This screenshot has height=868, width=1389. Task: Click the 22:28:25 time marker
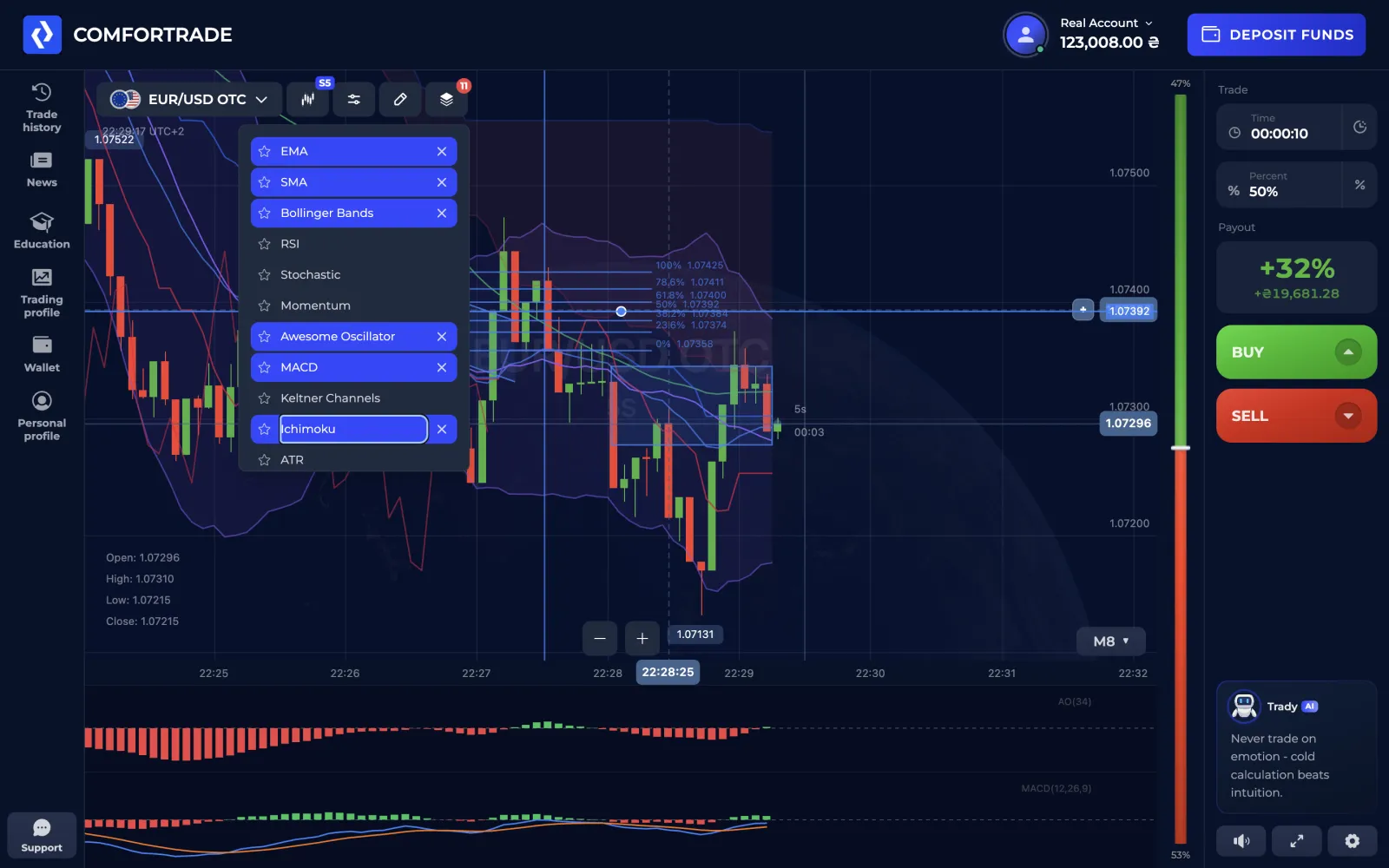click(x=668, y=672)
